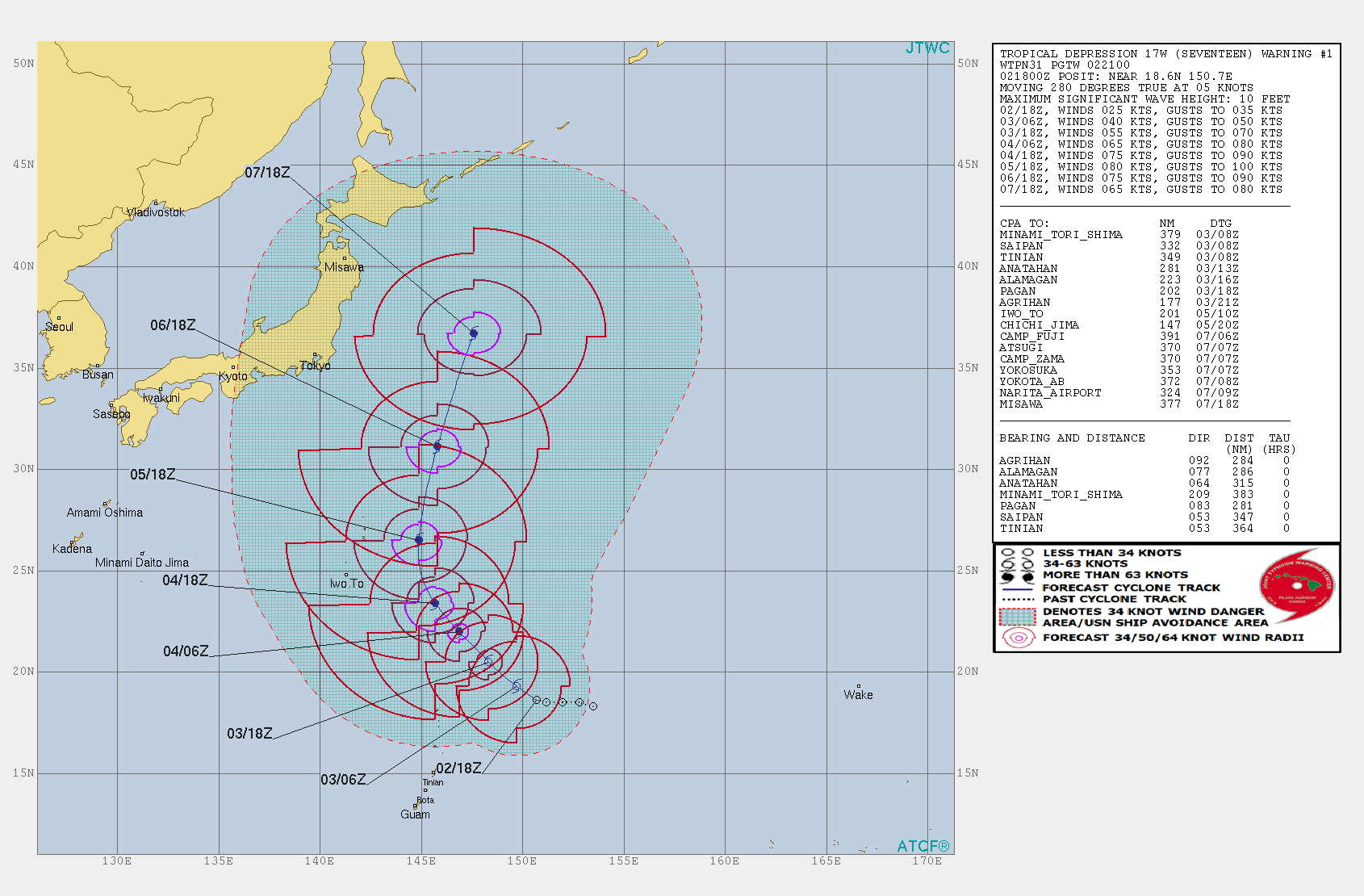Click the 'FORECAST 34/50/64 KNOT WIND RADII' legend text
The width and height of the screenshot is (1364, 896).
(x=1174, y=638)
